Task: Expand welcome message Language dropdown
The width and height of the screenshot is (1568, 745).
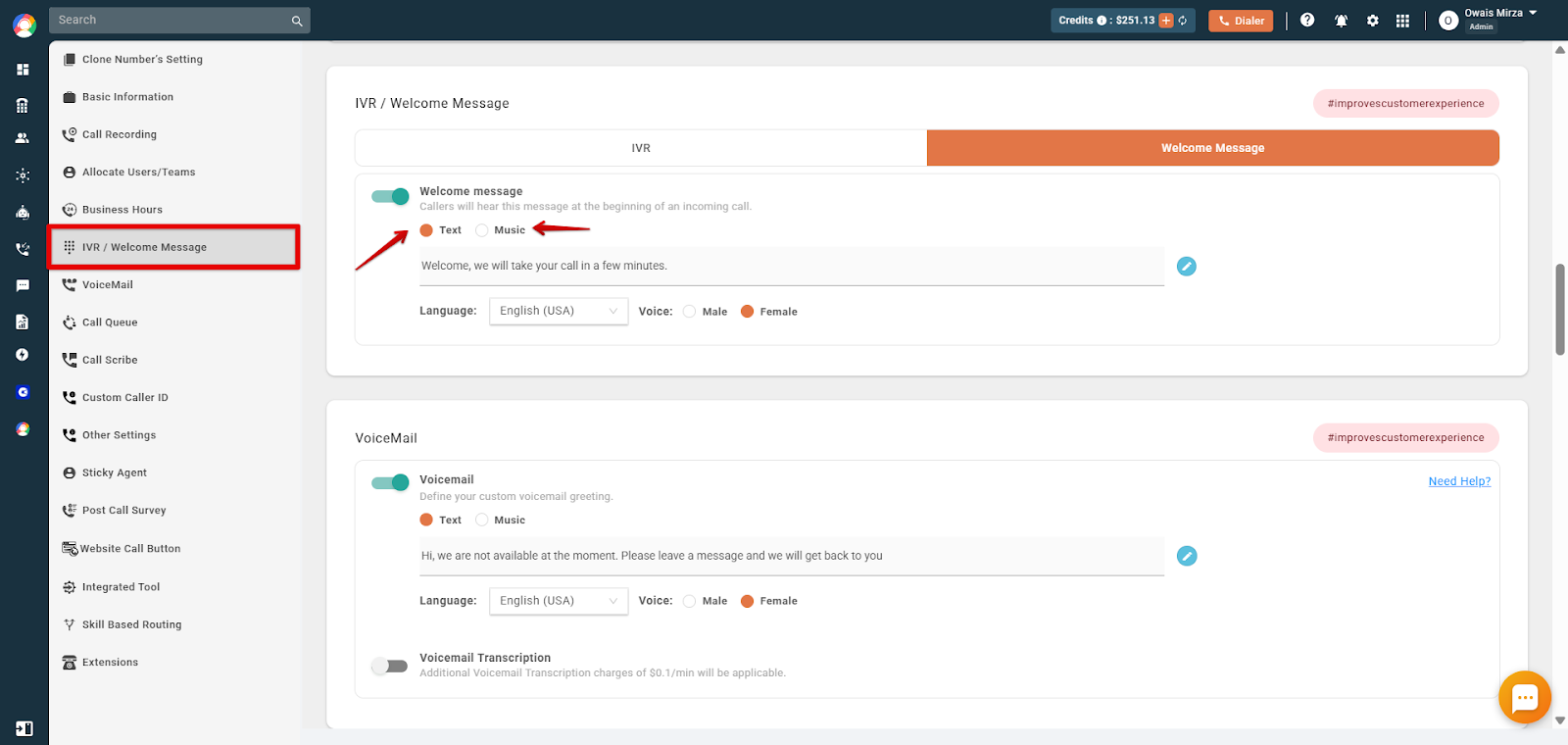Action: [559, 311]
